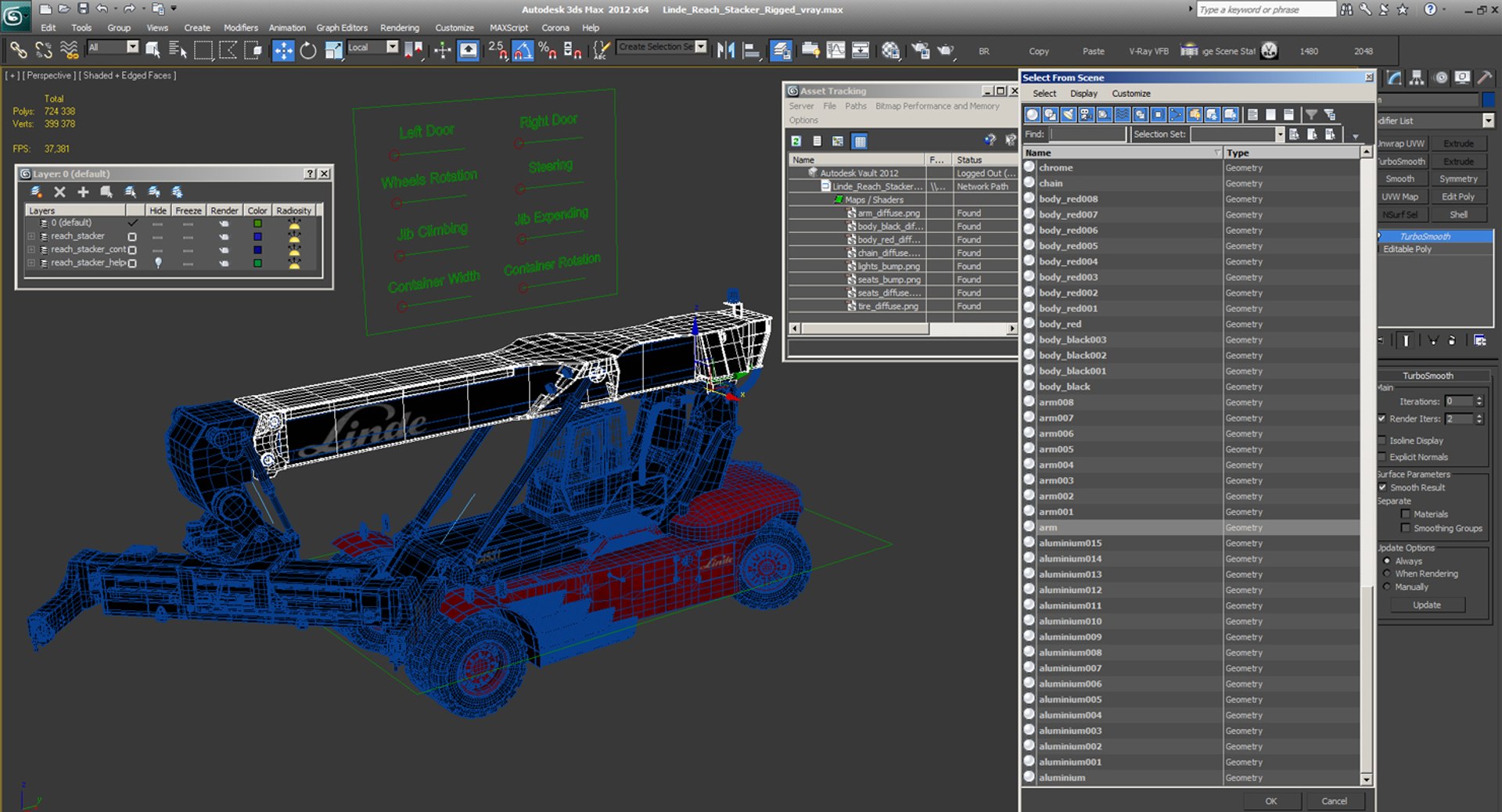Image resolution: width=1502 pixels, height=812 pixels.
Task: Click the Save File icon
Action: pos(83,9)
